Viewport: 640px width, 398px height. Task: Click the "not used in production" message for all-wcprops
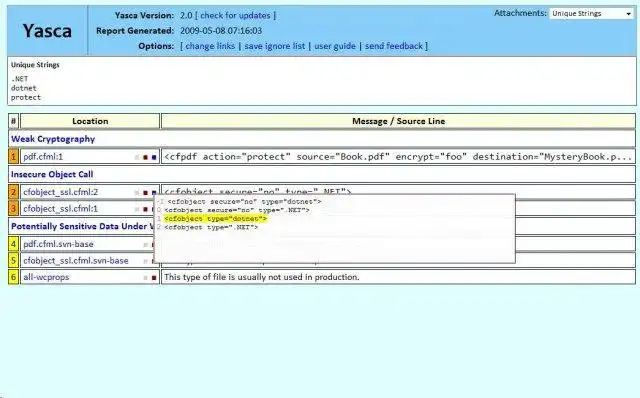262,277
